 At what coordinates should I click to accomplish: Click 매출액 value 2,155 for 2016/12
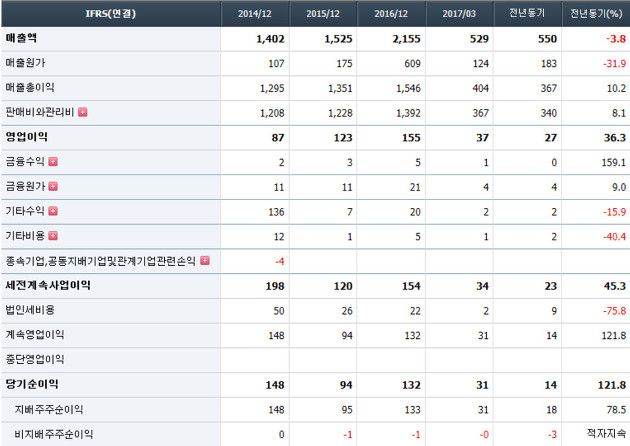[407, 39]
